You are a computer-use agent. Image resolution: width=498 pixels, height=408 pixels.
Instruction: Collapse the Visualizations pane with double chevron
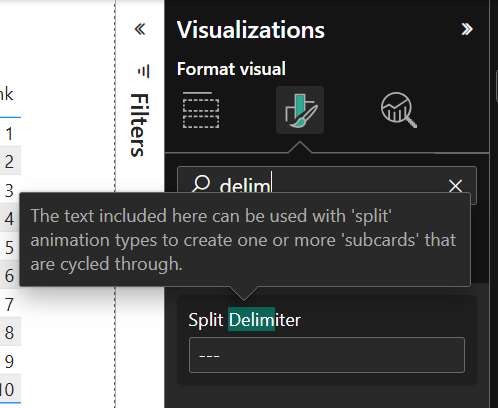[x=467, y=29]
